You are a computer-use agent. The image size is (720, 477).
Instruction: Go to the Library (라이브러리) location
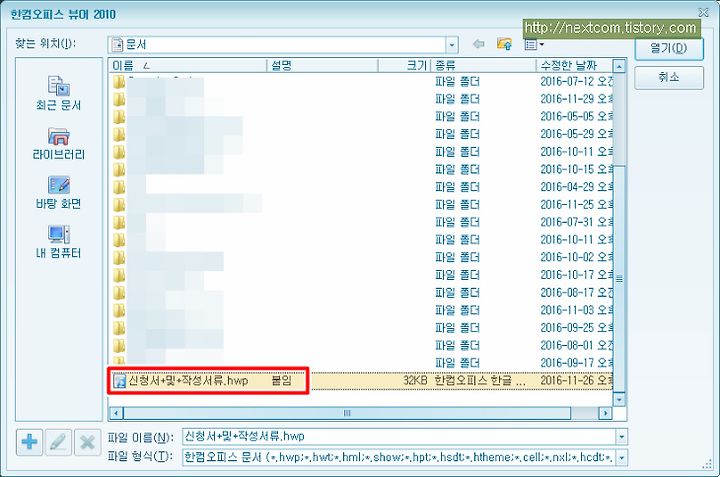pos(58,144)
